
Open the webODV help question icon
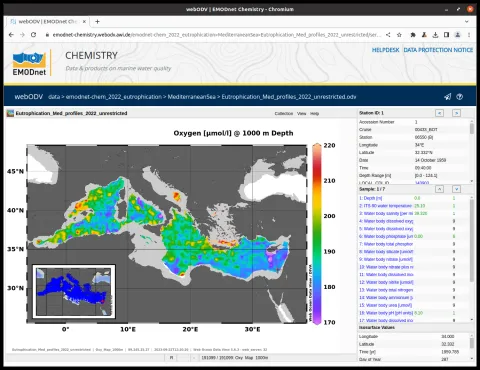click(x=460, y=97)
